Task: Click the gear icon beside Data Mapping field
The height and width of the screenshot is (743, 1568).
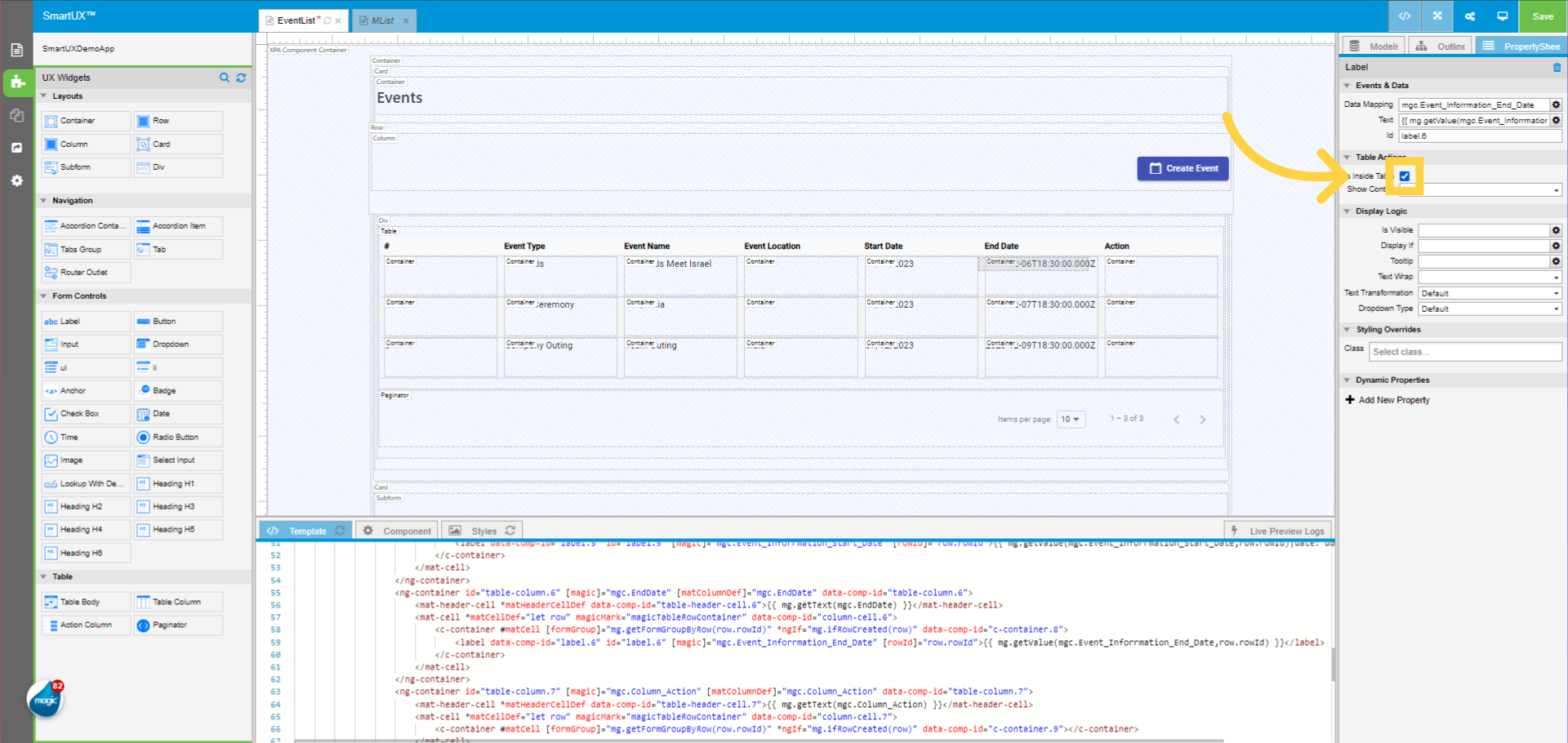Action: (1556, 105)
